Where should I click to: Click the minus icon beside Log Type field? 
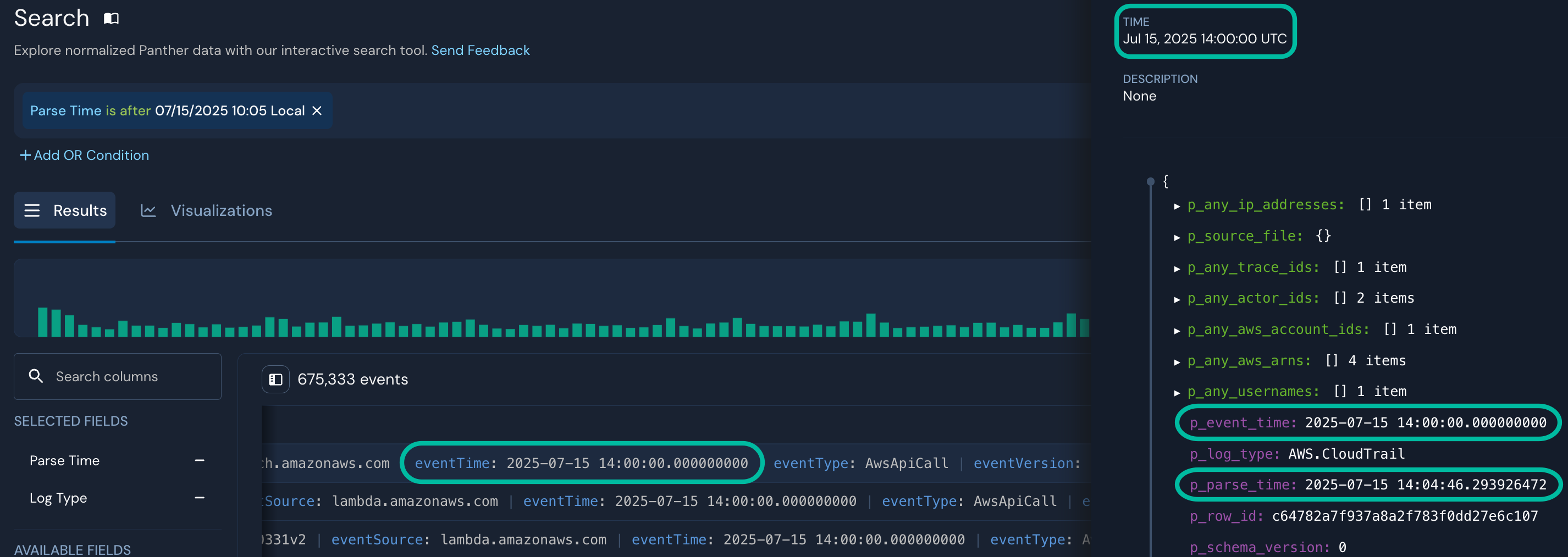[199, 498]
